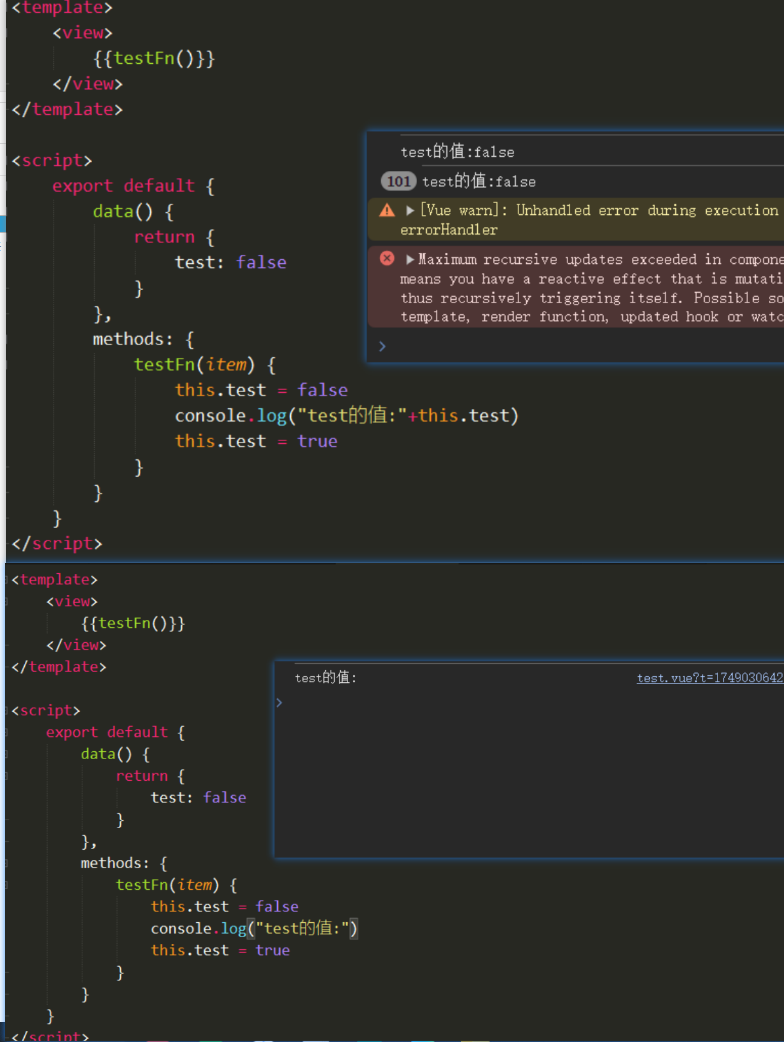
Task: Click the yellow warning triangle icon
Action: click(387, 211)
